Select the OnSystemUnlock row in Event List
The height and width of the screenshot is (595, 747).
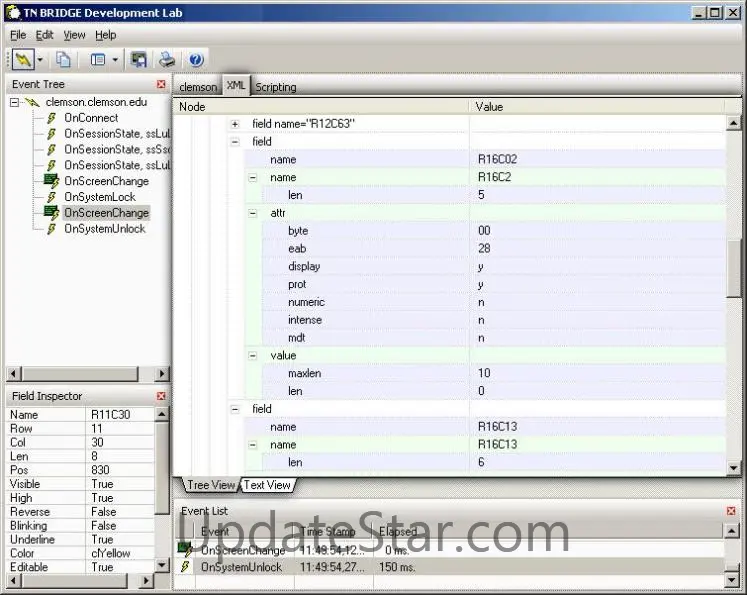[x=450, y=567]
